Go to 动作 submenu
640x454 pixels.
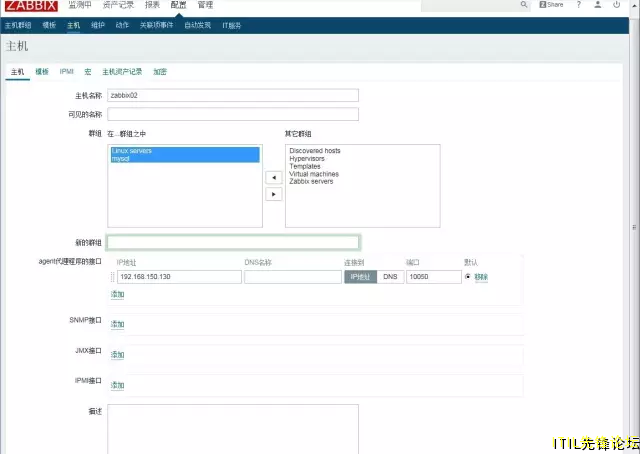pyautogui.click(x=122, y=25)
